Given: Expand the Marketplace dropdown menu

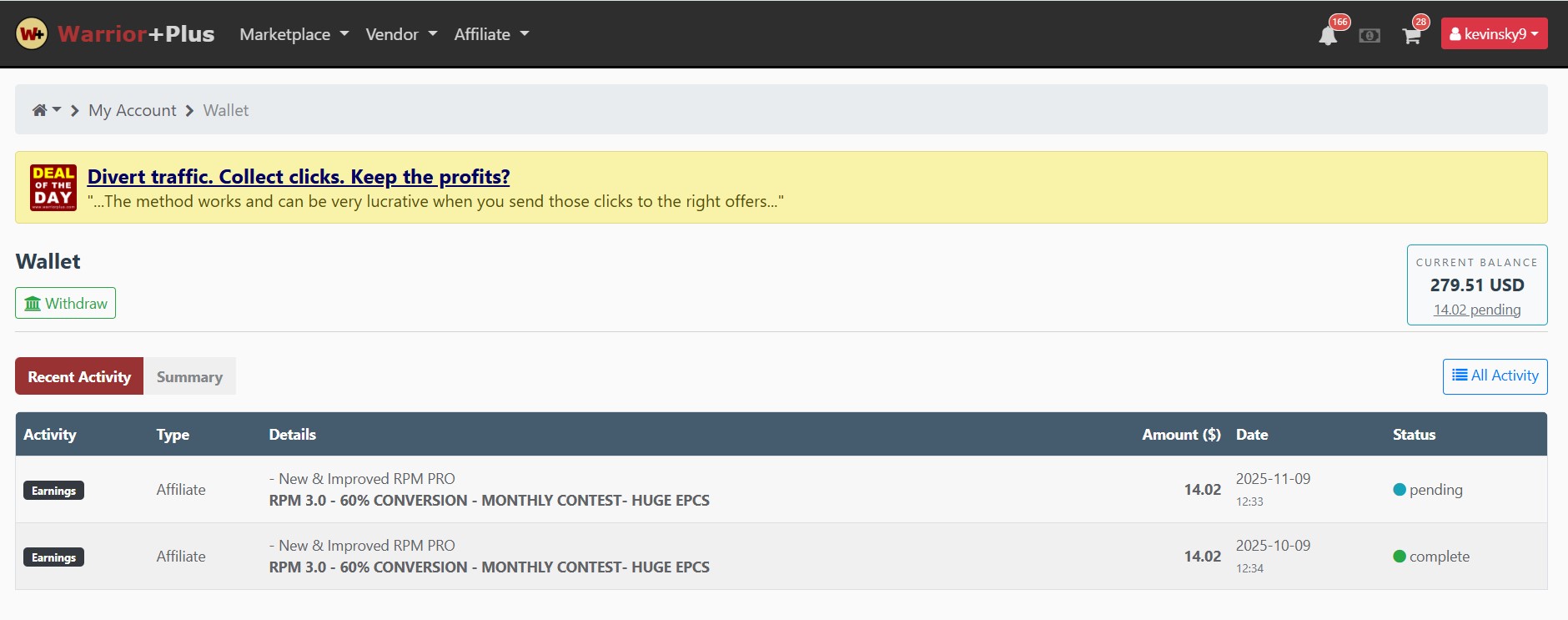Looking at the screenshot, I should [x=294, y=34].
